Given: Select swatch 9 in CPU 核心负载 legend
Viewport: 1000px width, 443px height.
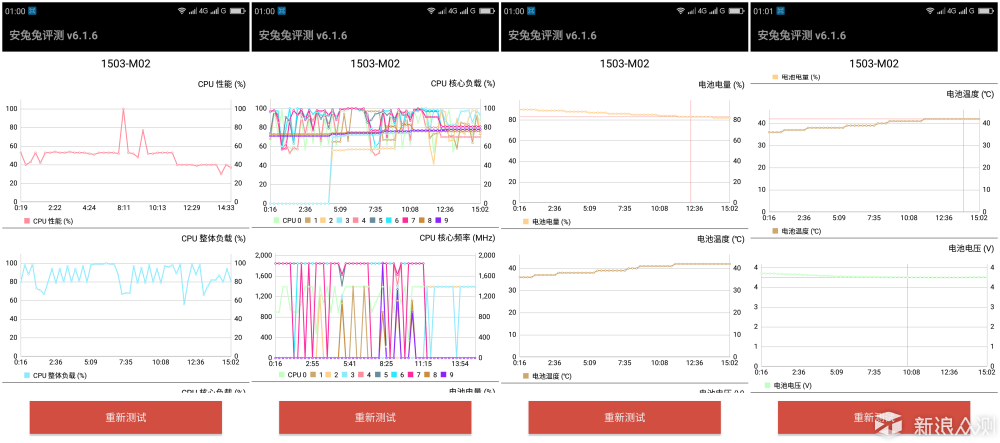Looking at the screenshot, I should (438, 221).
